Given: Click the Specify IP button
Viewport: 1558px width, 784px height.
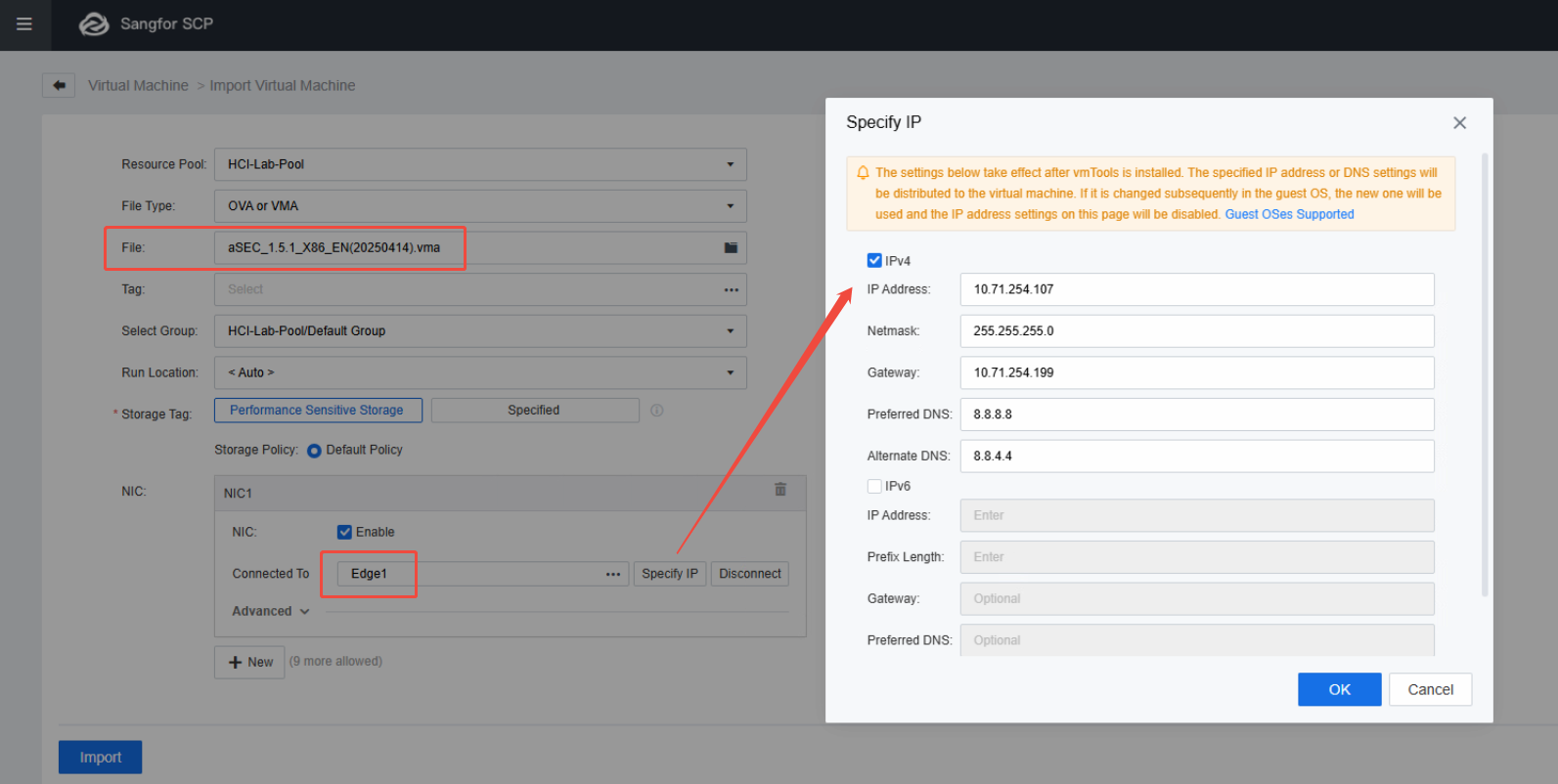Looking at the screenshot, I should pyautogui.click(x=670, y=574).
